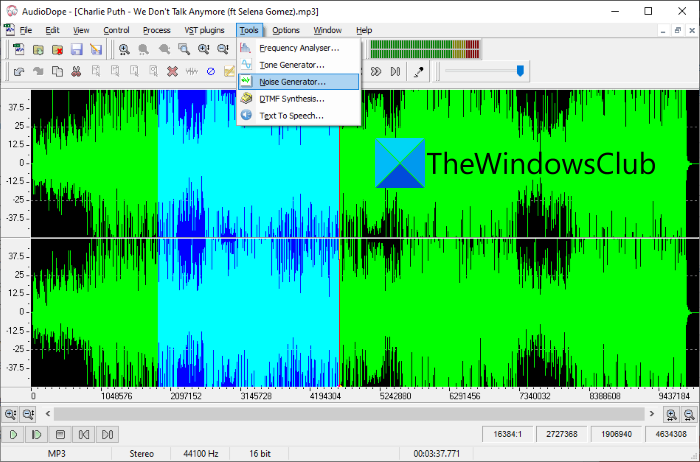
Task: Click the save-as floppy icon with pencil
Action: pos(96,49)
